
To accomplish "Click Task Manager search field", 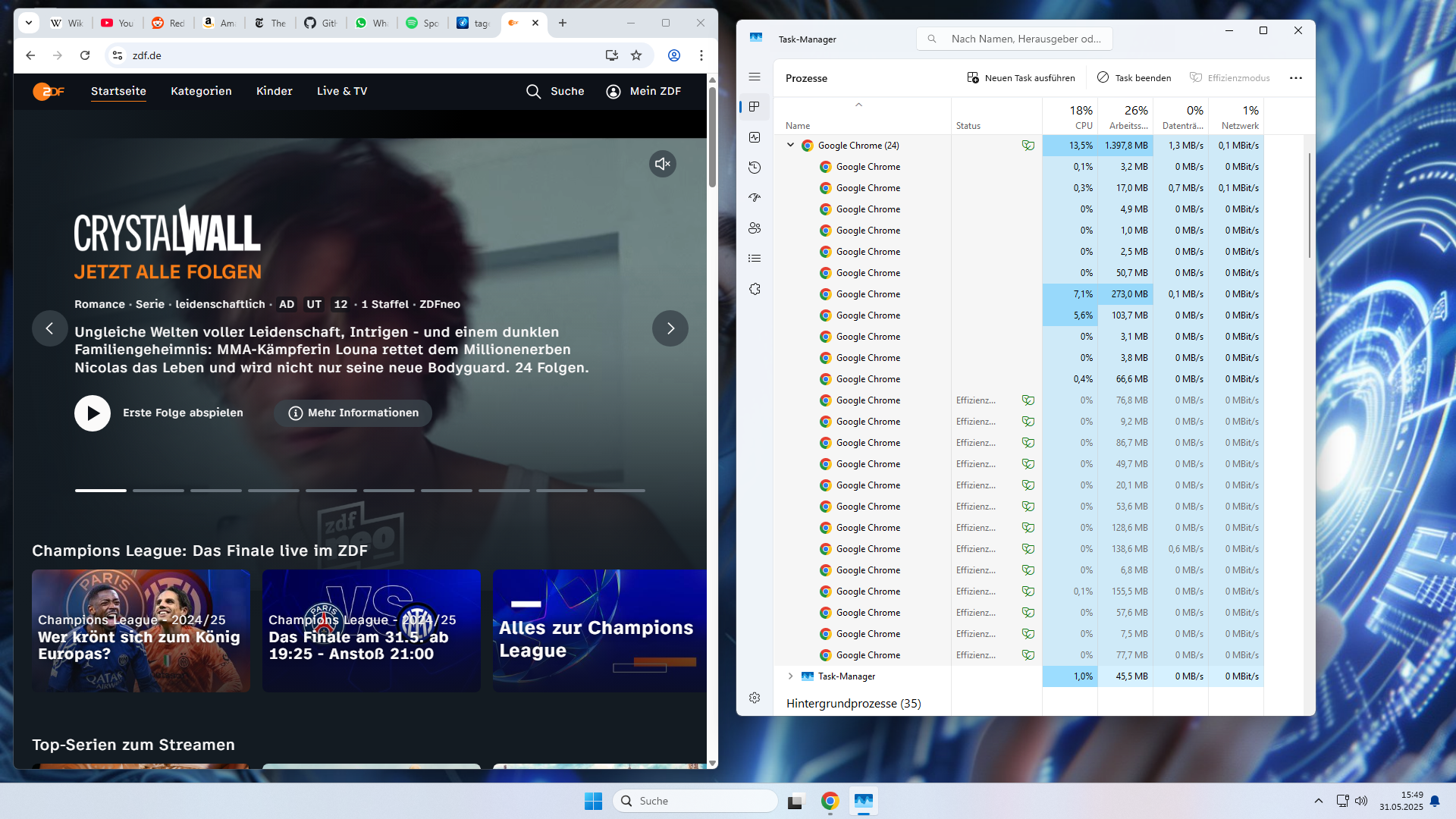I will tap(1015, 39).
